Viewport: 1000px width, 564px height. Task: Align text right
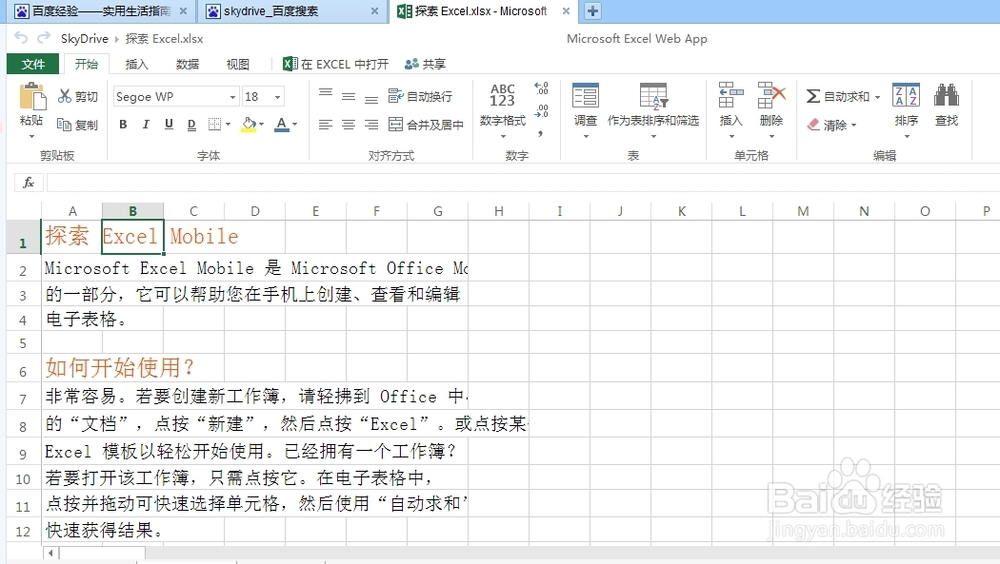pyautogui.click(x=371, y=124)
